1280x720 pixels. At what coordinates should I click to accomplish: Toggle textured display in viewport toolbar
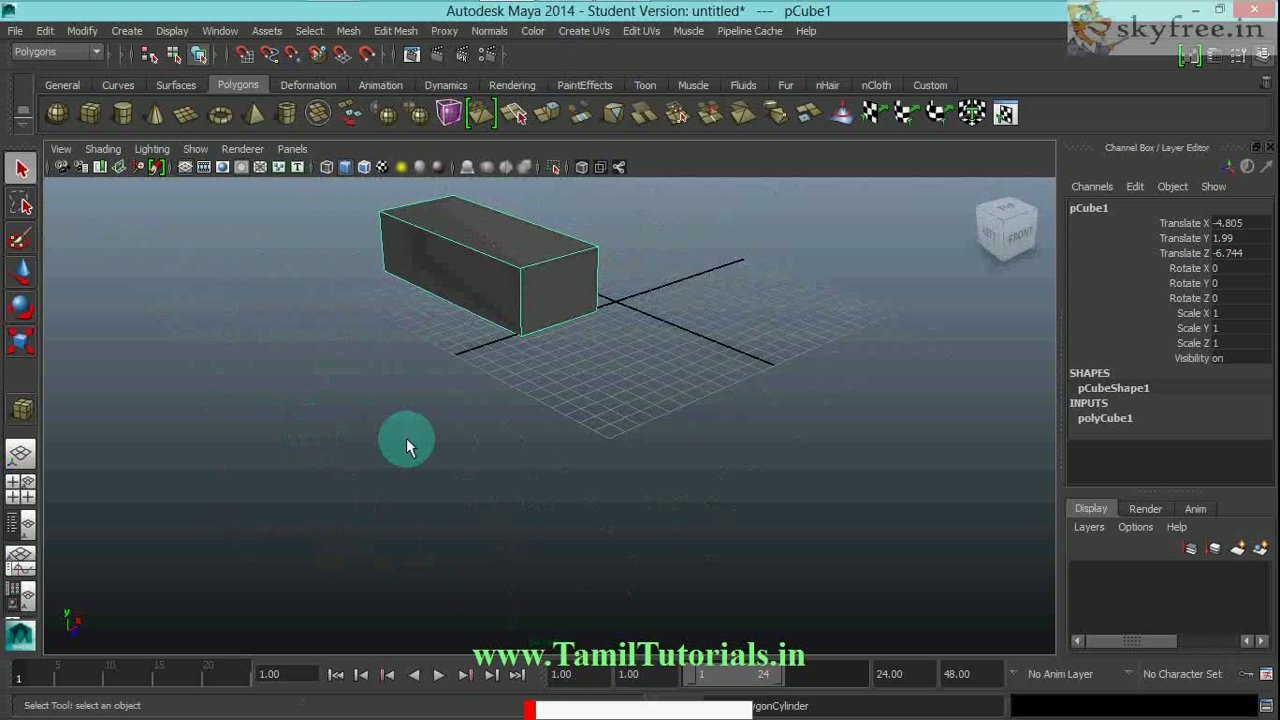pos(382,167)
